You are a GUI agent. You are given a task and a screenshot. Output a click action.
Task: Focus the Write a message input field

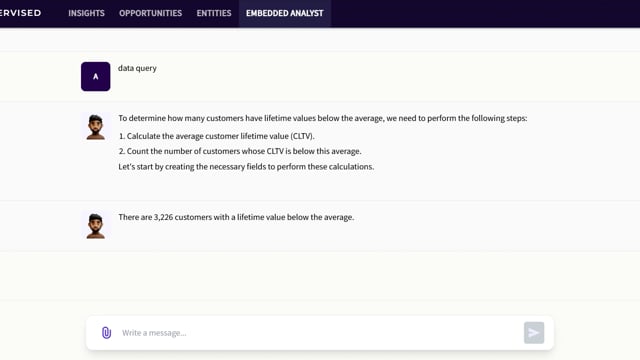pos(320,333)
